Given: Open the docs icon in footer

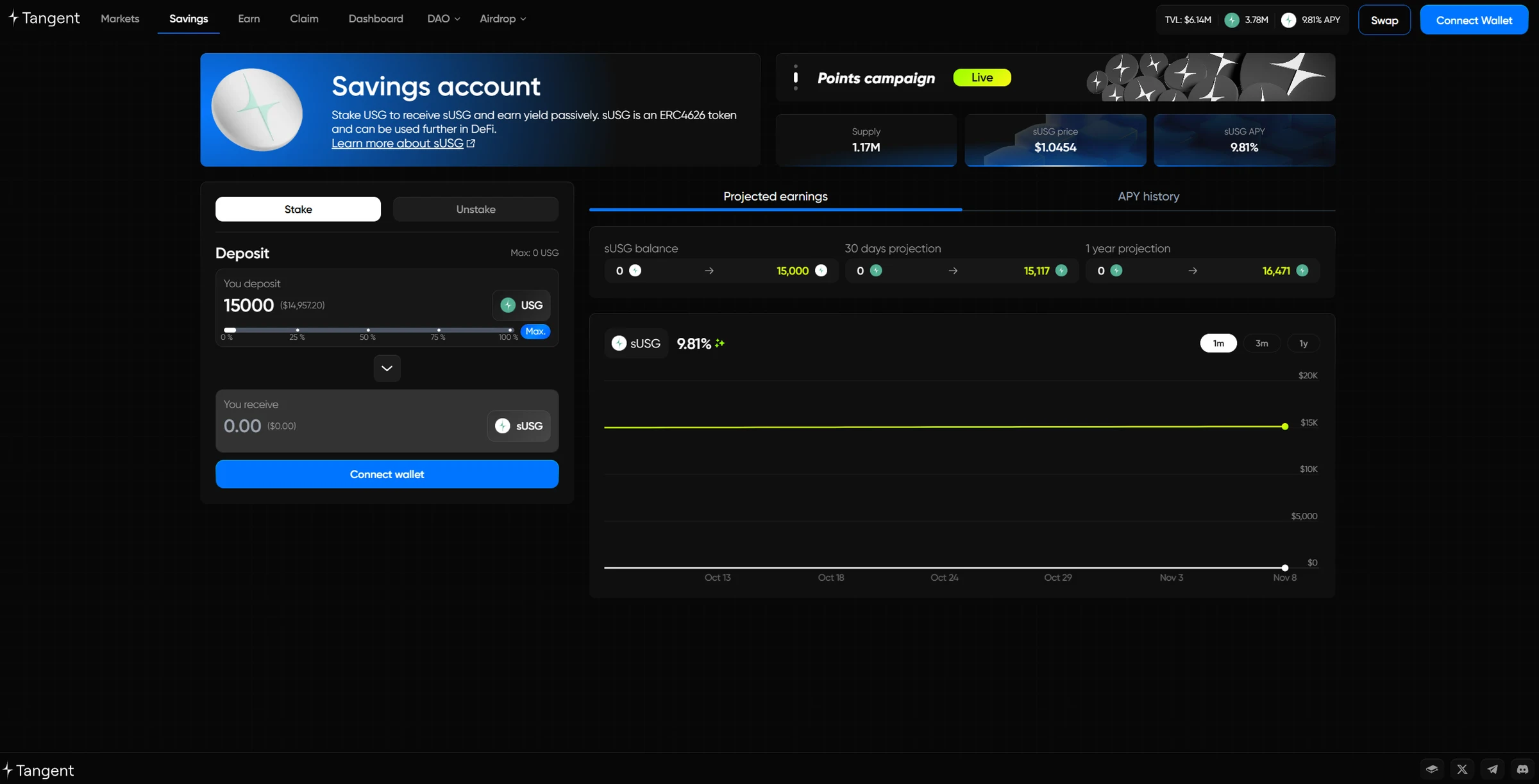Looking at the screenshot, I should pyautogui.click(x=1431, y=769).
